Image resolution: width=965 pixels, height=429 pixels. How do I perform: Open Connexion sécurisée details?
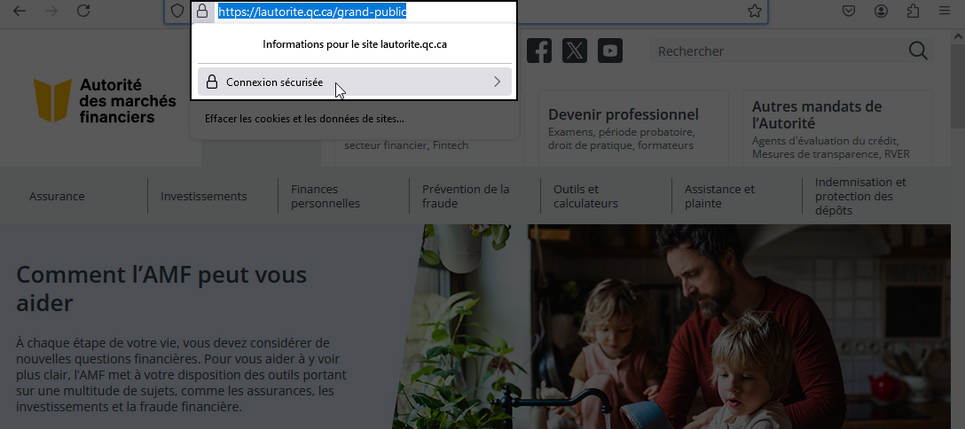coord(354,82)
